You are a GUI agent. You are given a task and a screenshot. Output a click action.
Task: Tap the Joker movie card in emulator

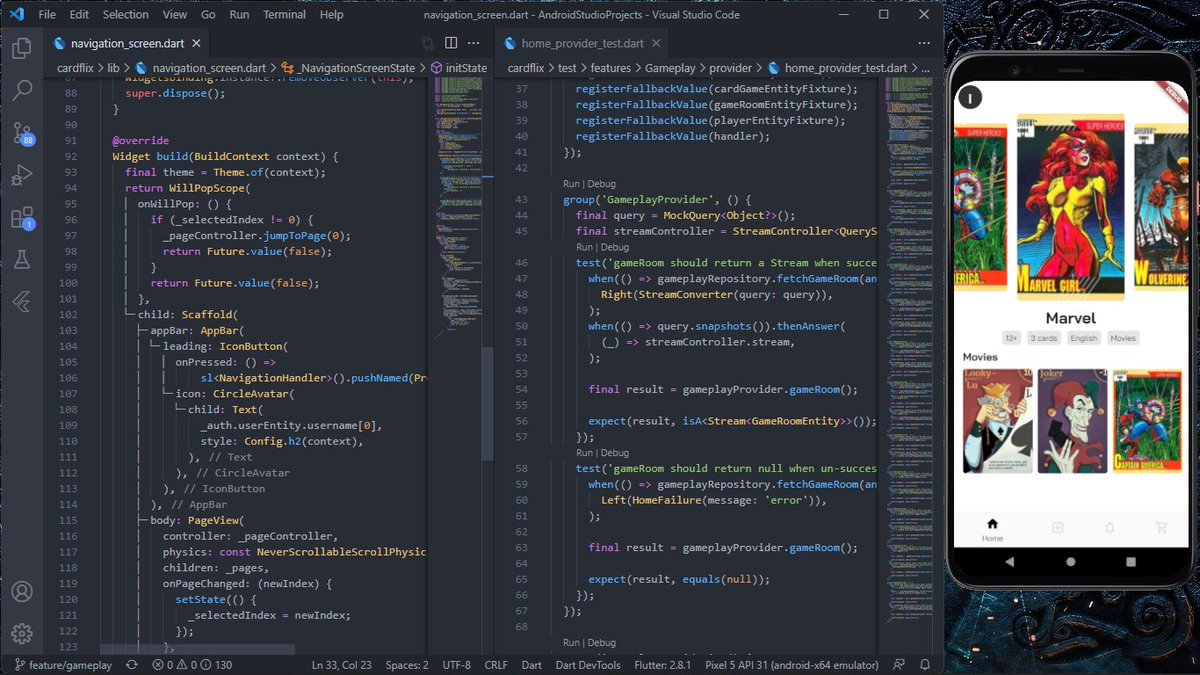tap(1071, 421)
